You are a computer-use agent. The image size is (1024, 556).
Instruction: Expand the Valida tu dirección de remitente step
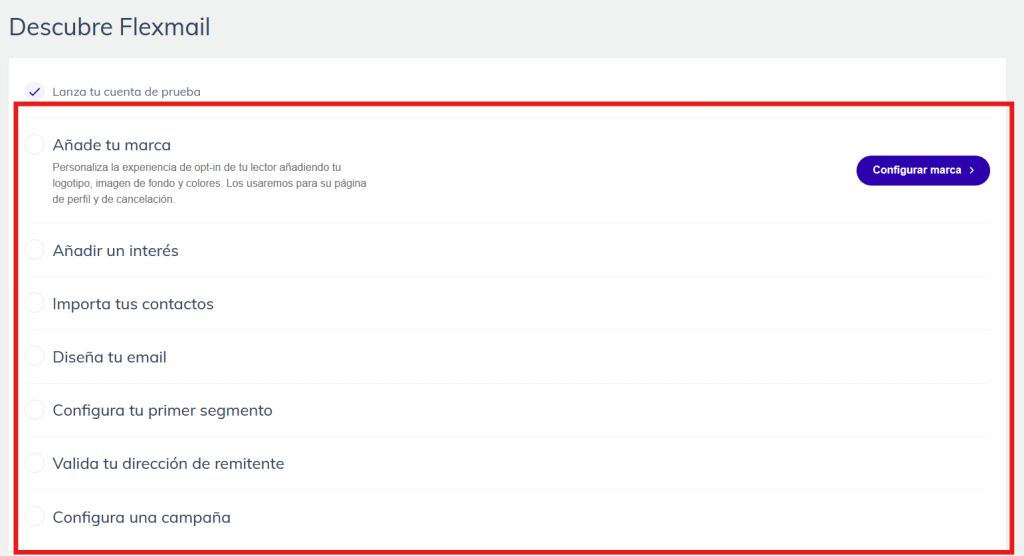click(168, 463)
